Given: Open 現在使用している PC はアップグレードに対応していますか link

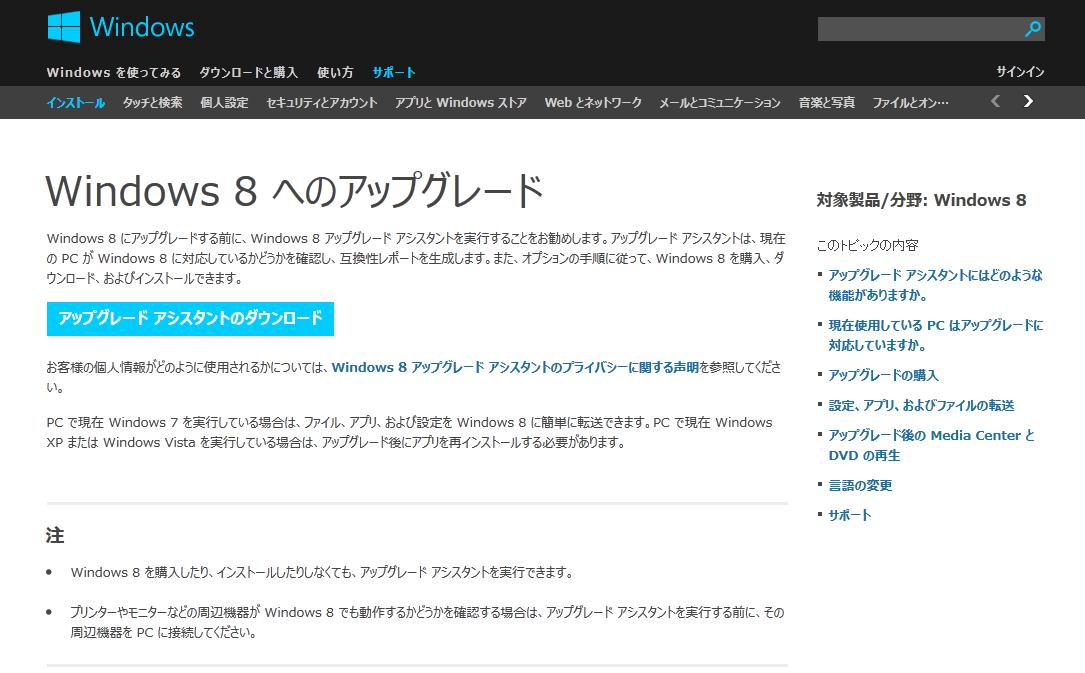Looking at the screenshot, I should click(x=936, y=335).
